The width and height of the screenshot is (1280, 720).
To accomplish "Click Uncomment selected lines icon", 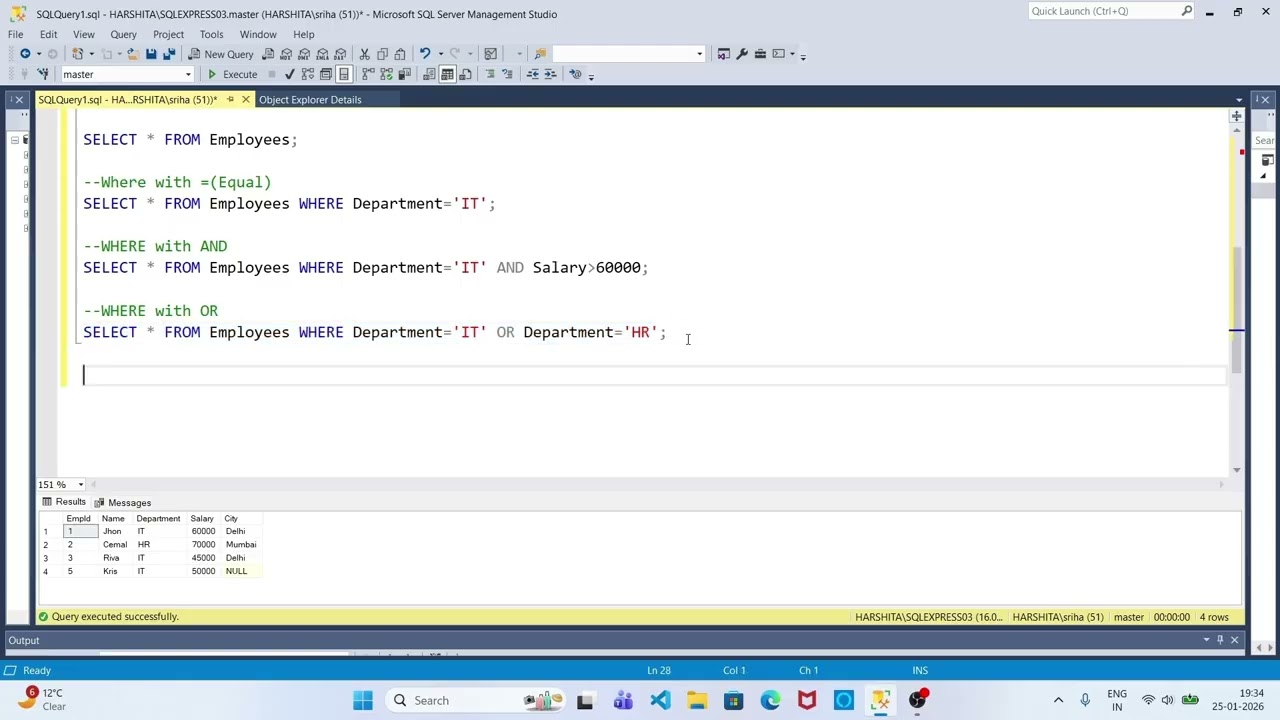I will point(508,74).
